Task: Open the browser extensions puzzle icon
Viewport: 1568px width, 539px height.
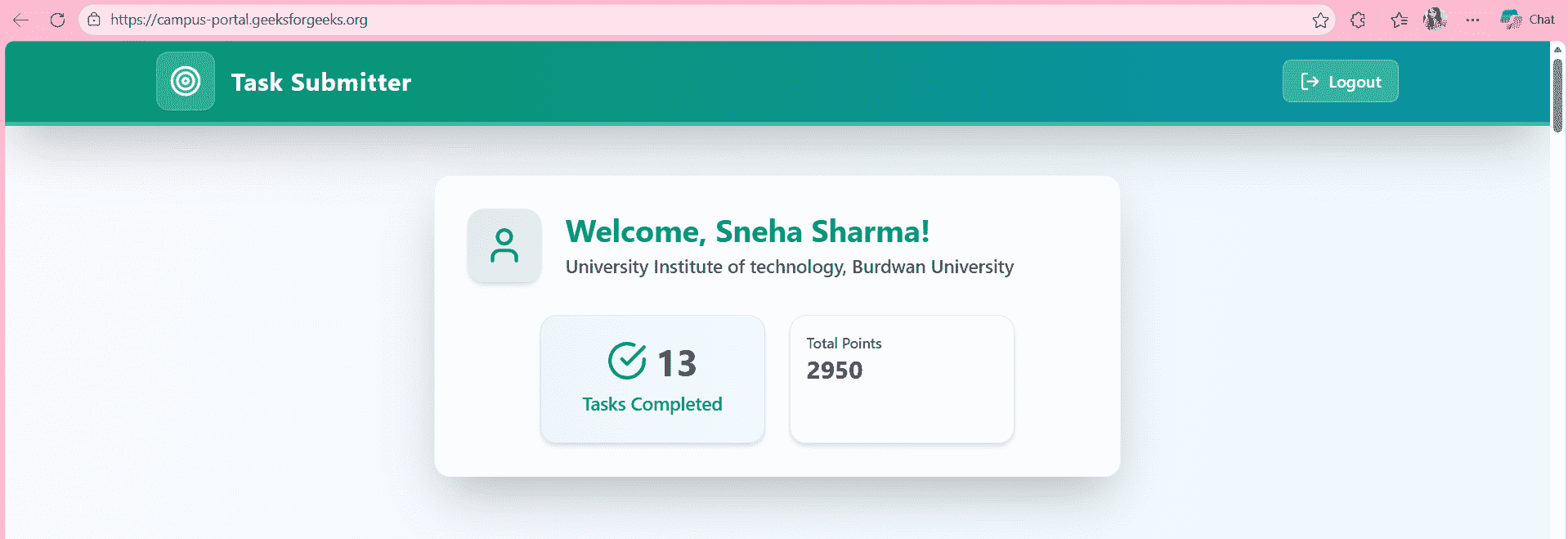Action: (x=1358, y=20)
